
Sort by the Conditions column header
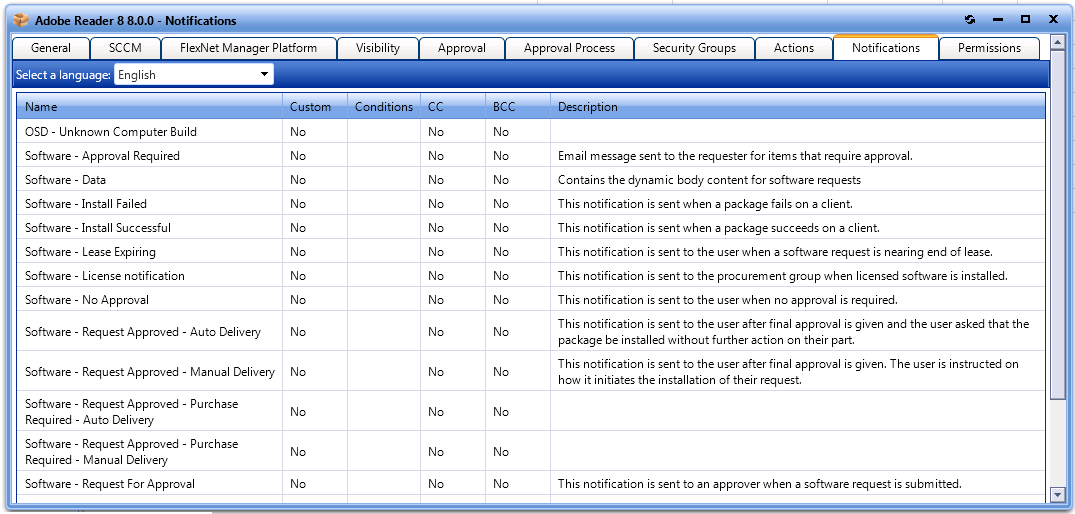tap(384, 107)
